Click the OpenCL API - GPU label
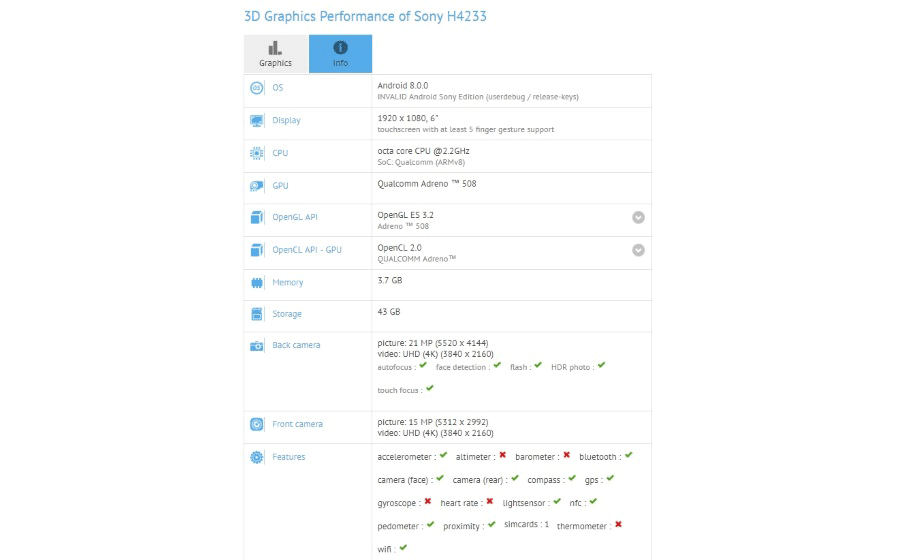This screenshot has height=560, width=900. coord(307,250)
